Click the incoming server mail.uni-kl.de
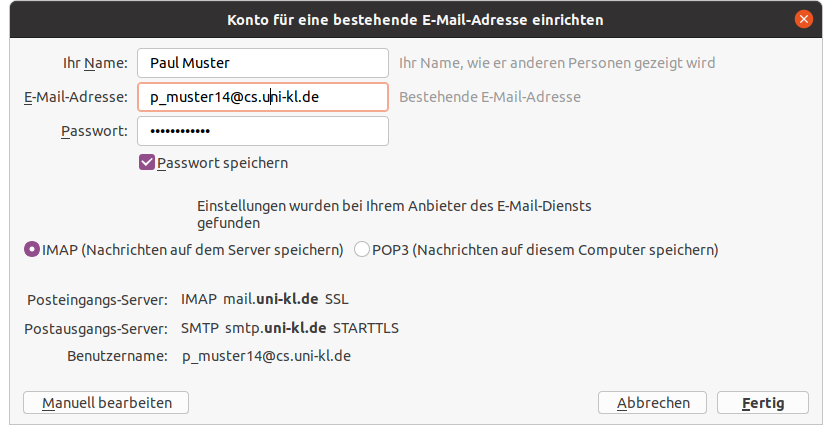 [271, 299]
